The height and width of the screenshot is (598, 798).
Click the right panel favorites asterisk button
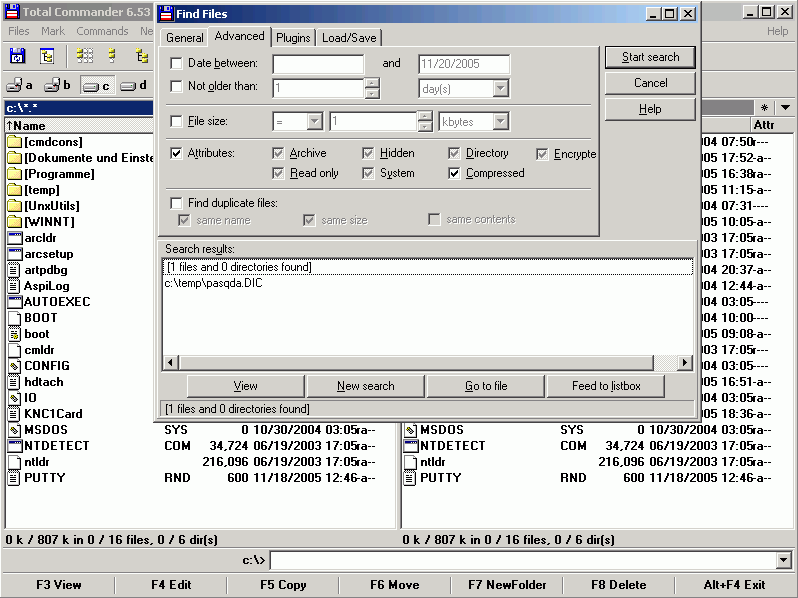764,107
